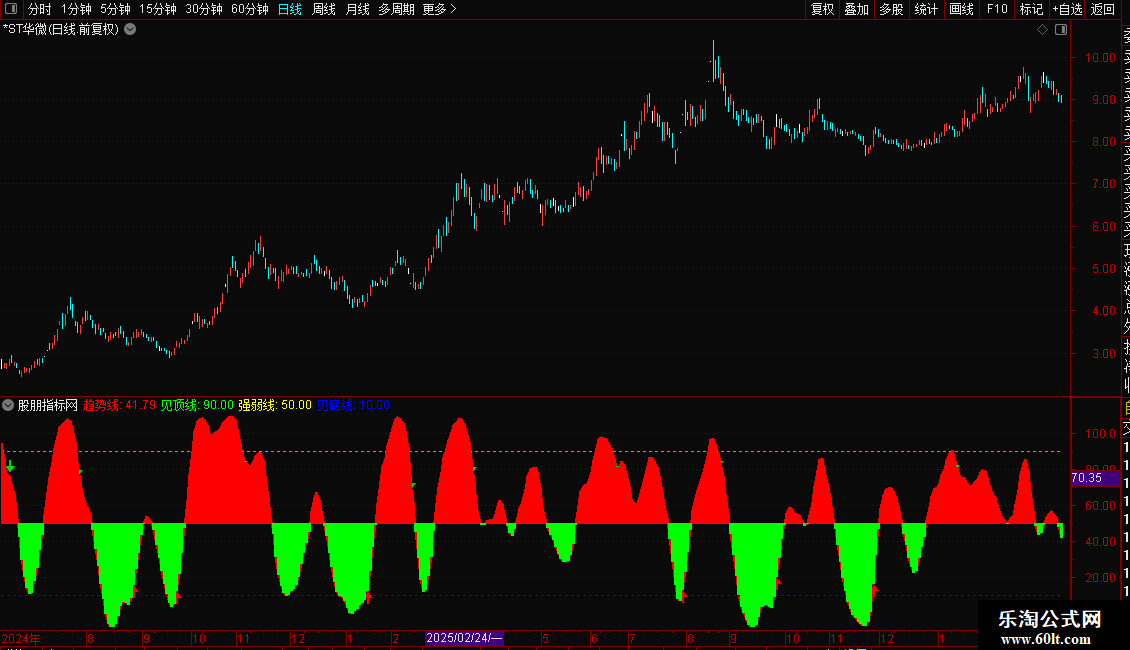Click the 返回 back button

1103,9
